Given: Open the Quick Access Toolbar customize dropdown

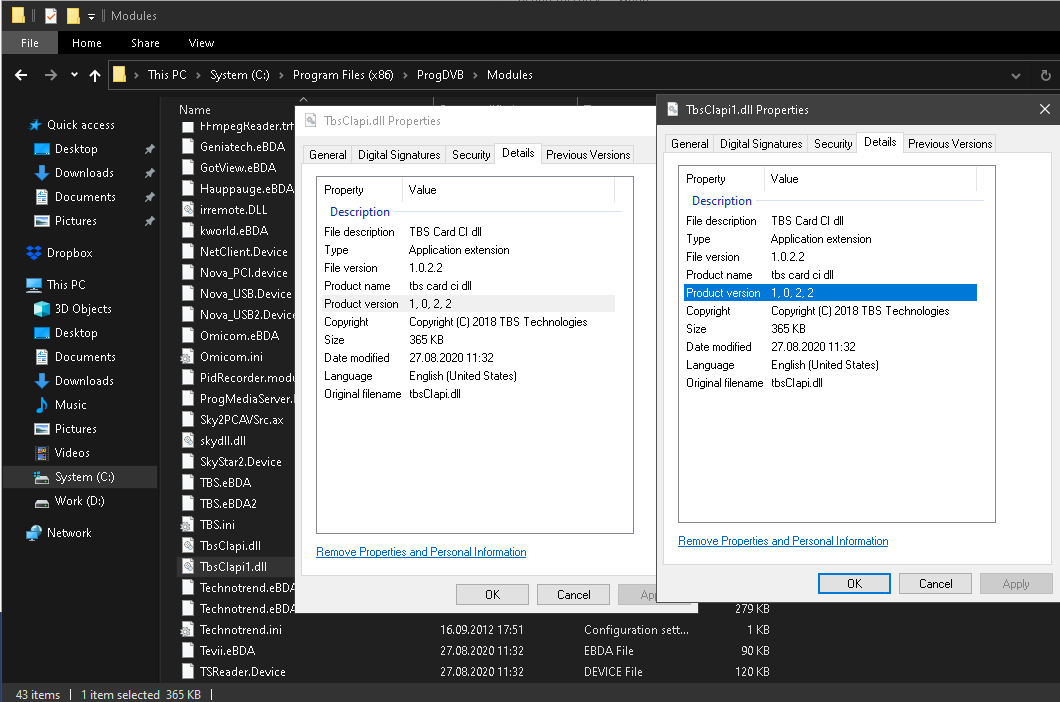Looking at the screenshot, I should 91,16.
